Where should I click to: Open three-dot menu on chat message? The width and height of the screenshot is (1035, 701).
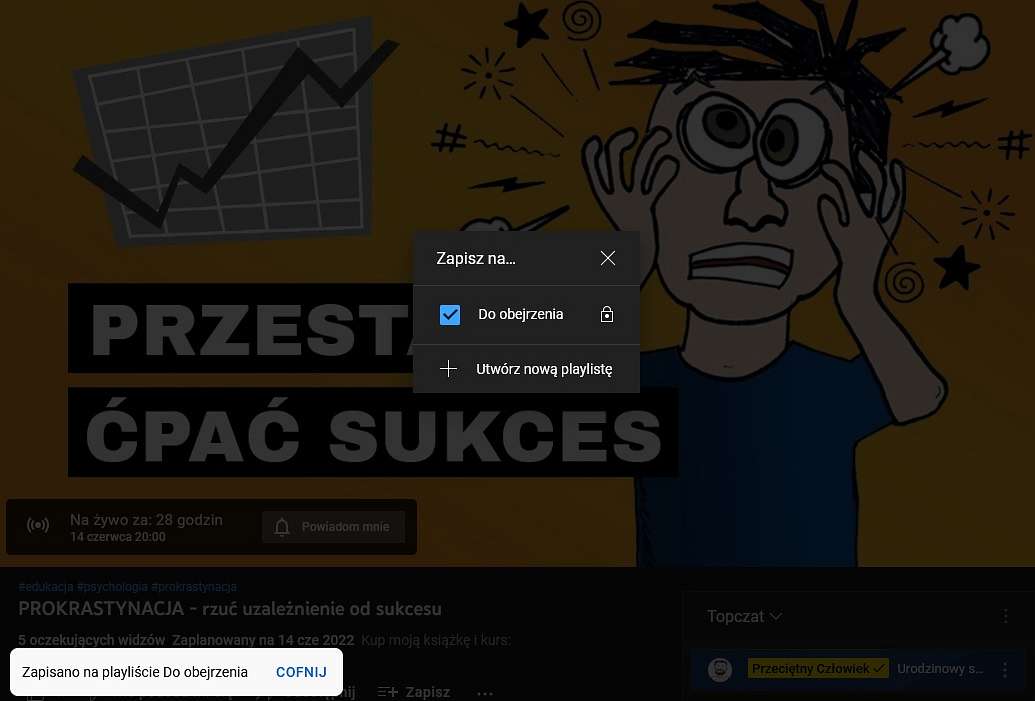tap(1005, 669)
